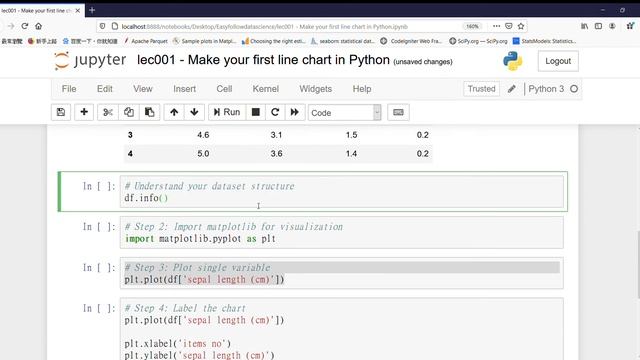
Task: Open a new browser tab
Action: (x=92, y=10)
